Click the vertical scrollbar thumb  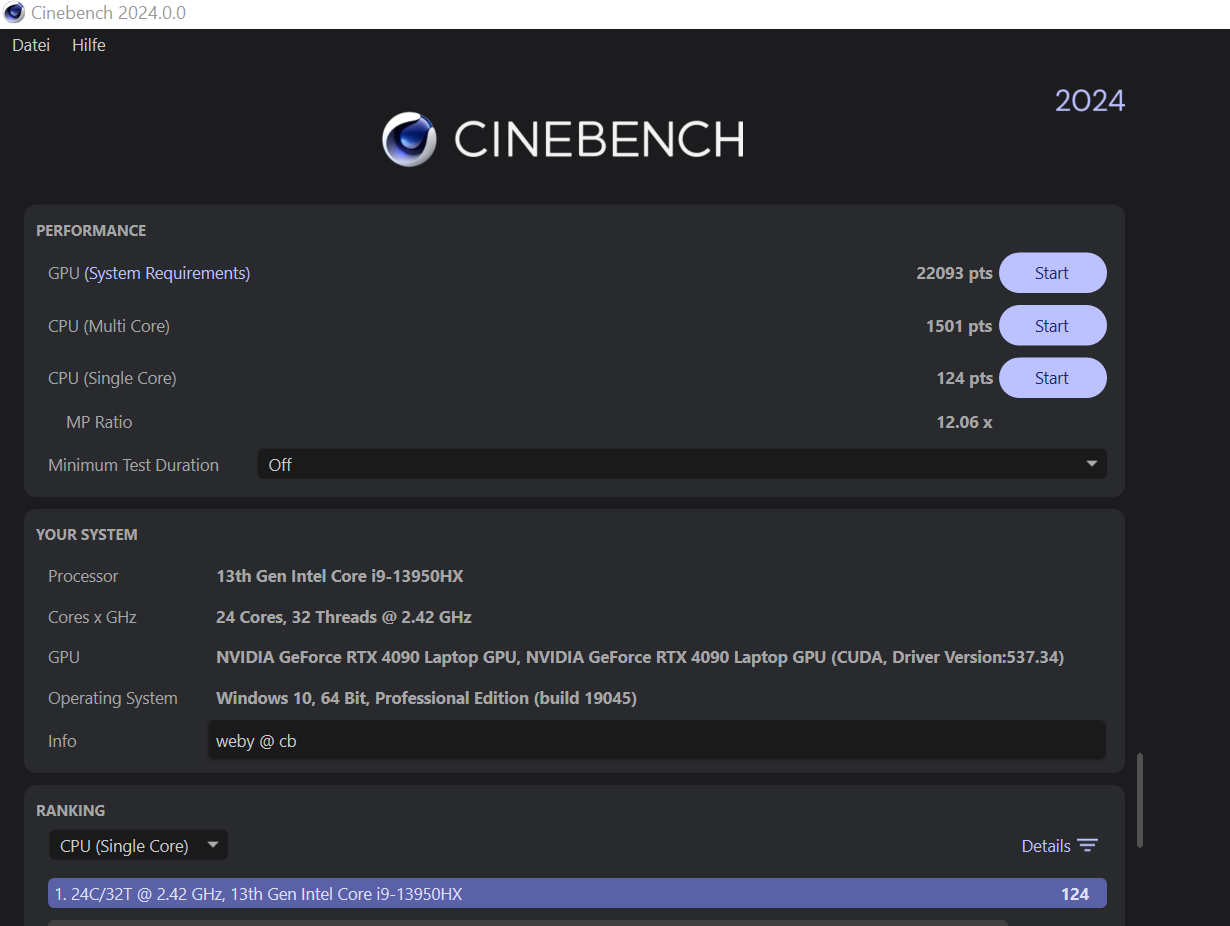(1140, 800)
